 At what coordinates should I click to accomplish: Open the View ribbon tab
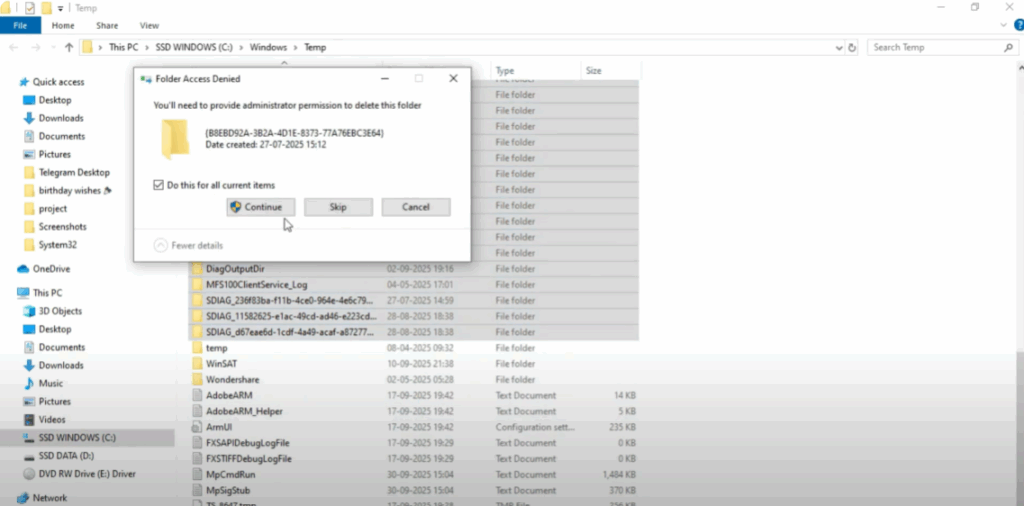tap(150, 25)
